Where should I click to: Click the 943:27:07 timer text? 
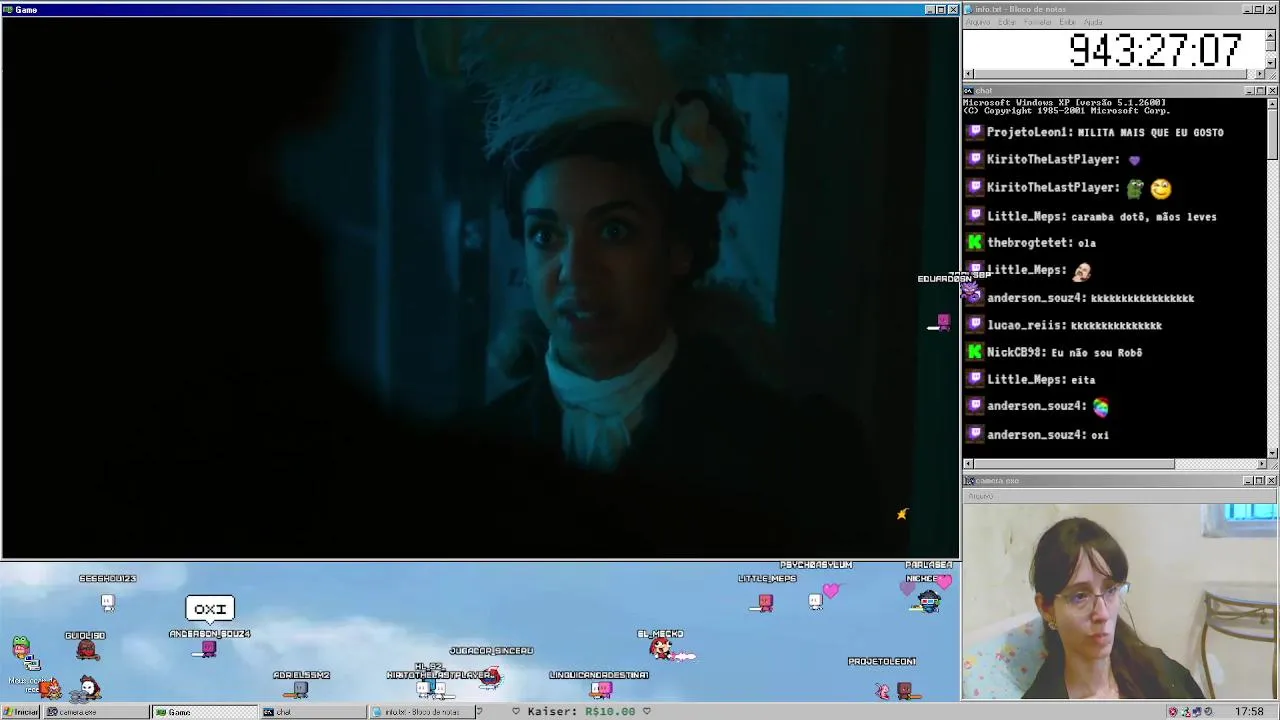coord(1155,50)
